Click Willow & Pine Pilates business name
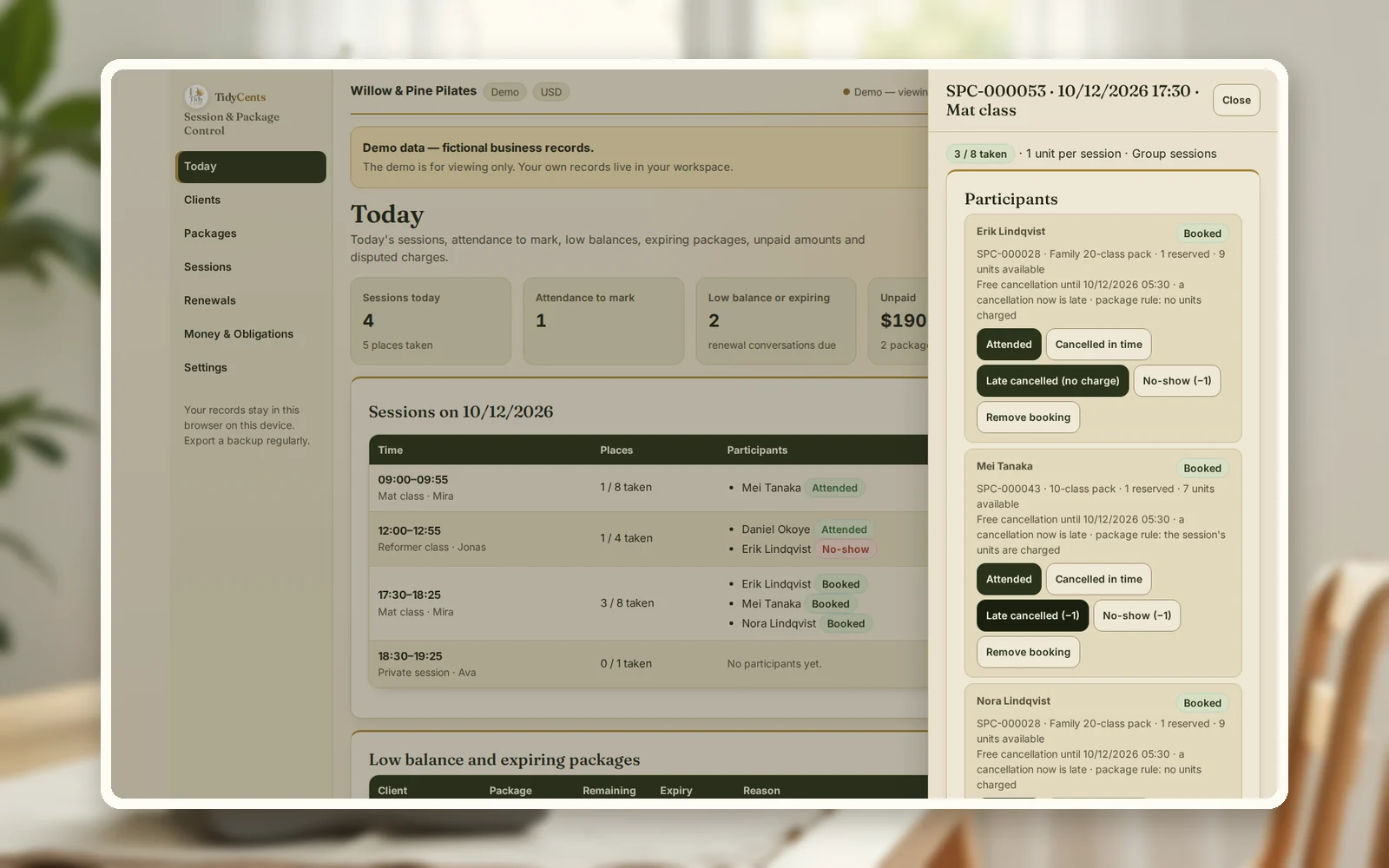Viewport: 1389px width, 868px height. tap(413, 91)
